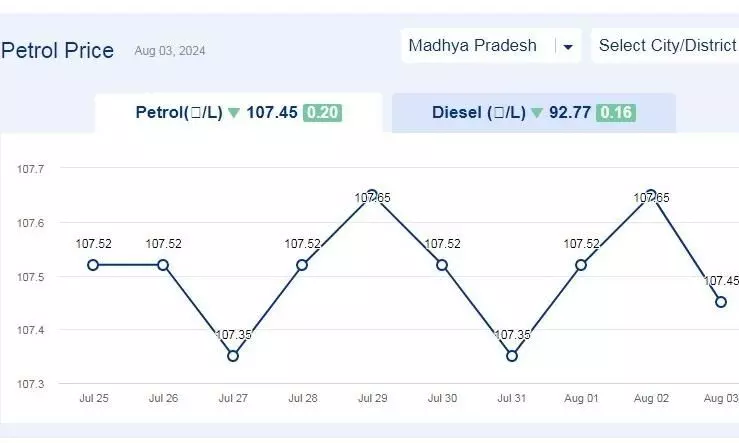Click the 107.4 y-axis label
Viewport: 739px width, 443px height.
tap(31, 330)
